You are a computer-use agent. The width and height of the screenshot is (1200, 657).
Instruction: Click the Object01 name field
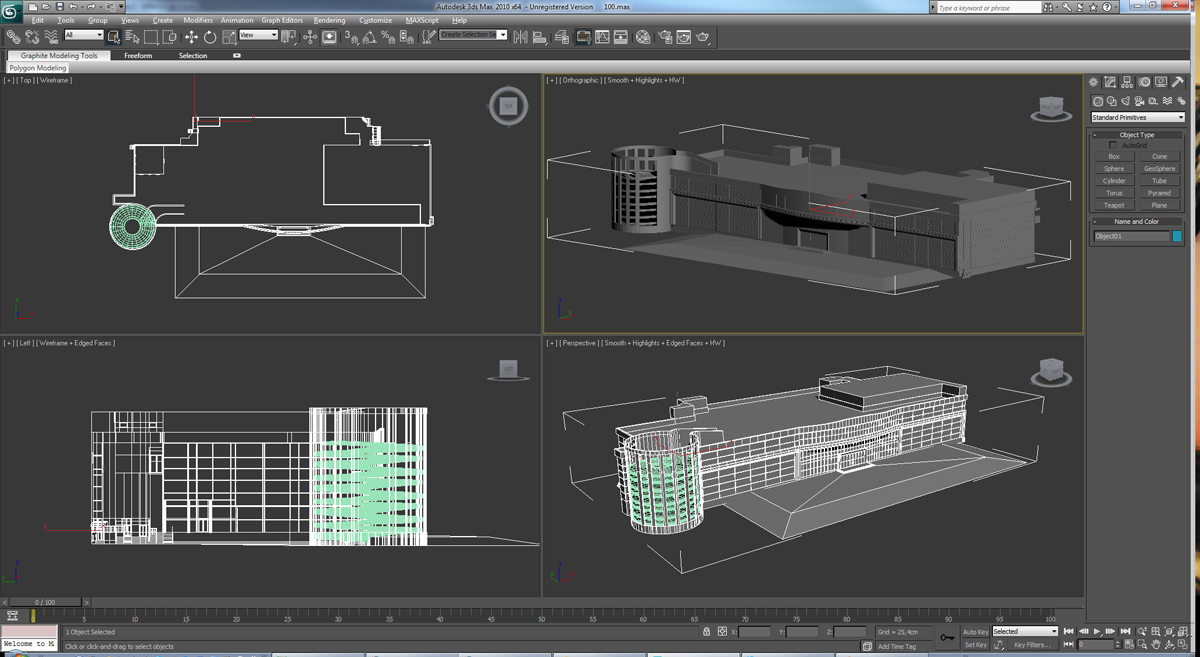(1130, 237)
